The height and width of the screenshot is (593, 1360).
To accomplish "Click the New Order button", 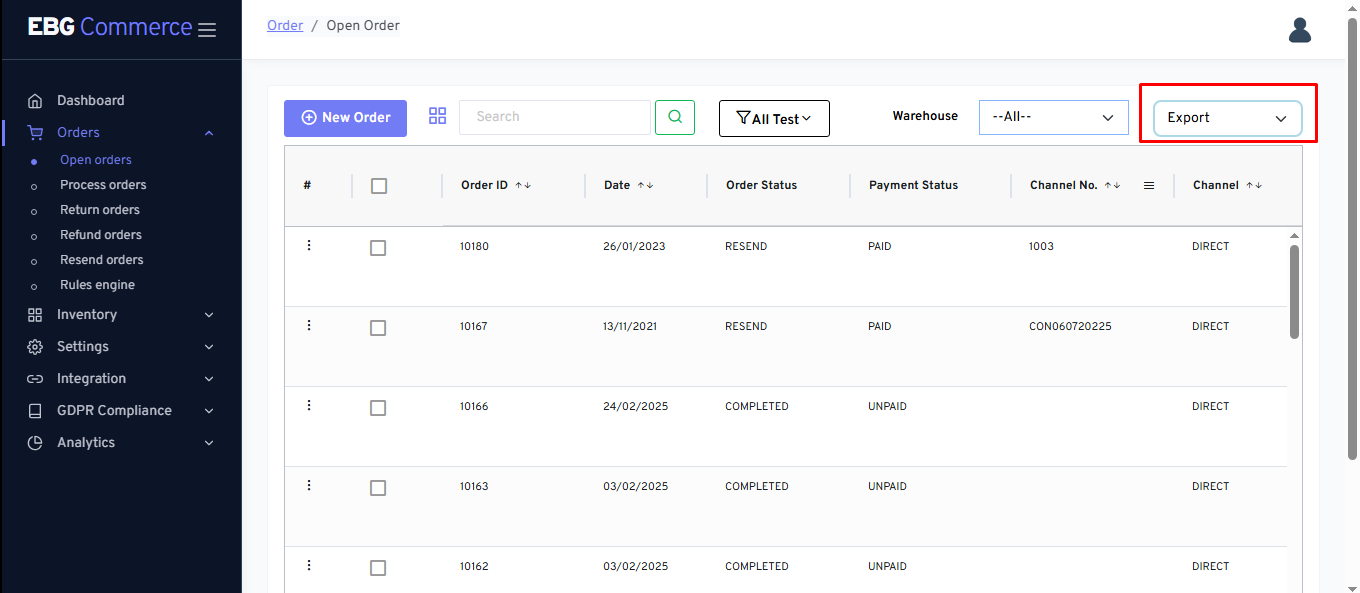I will 345,118.
